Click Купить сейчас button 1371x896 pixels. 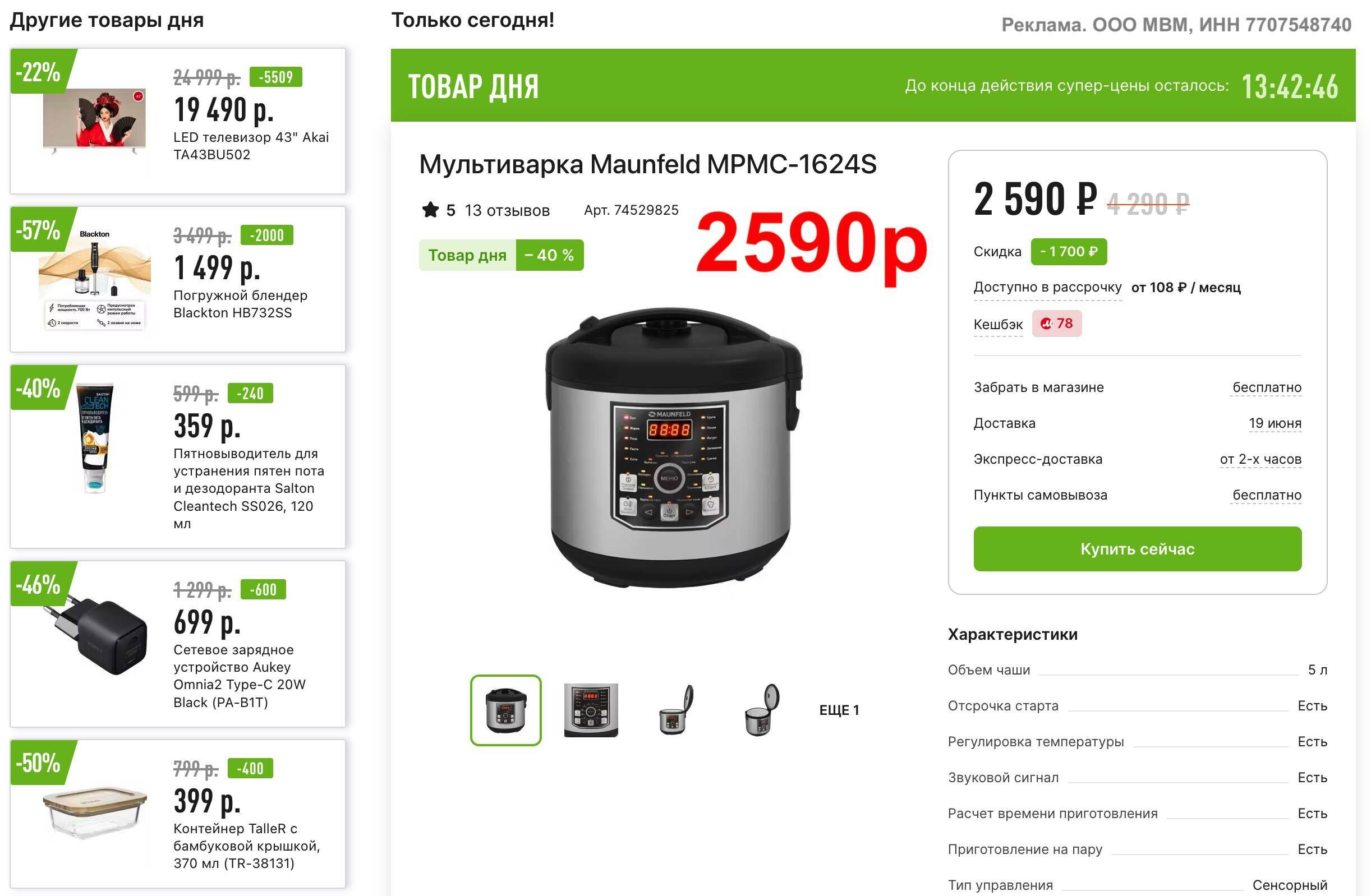click(x=1137, y=549)
